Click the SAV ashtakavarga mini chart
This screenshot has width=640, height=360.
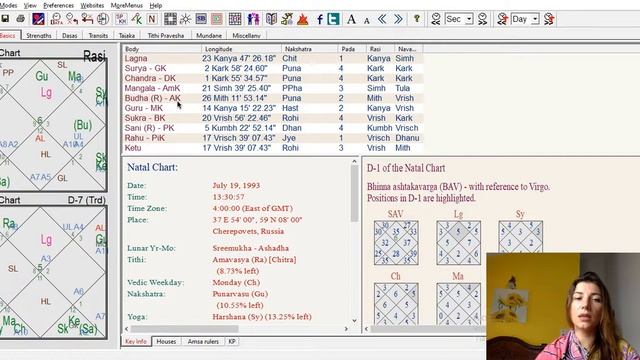point(396,243)
